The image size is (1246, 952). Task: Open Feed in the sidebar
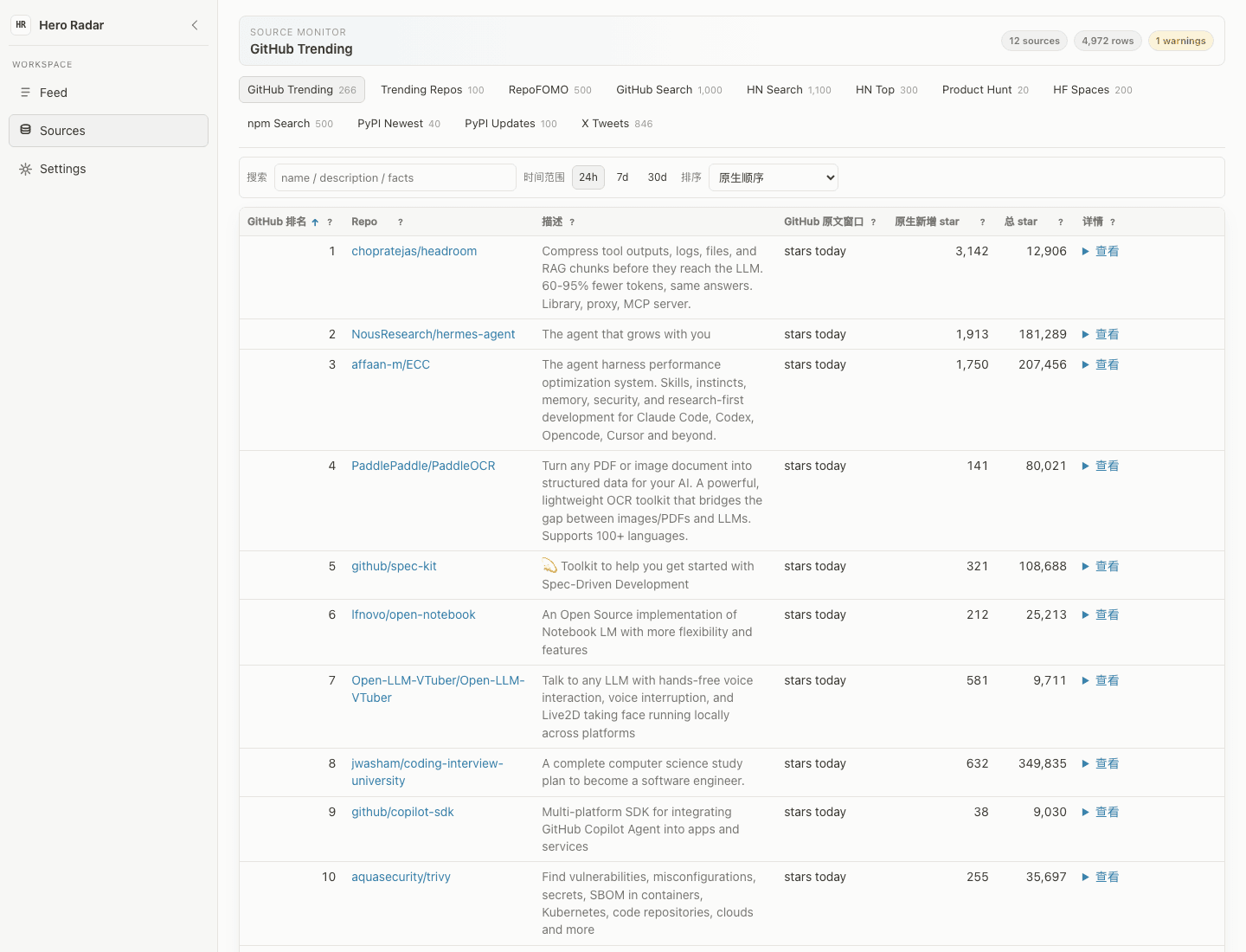(108, 93)
